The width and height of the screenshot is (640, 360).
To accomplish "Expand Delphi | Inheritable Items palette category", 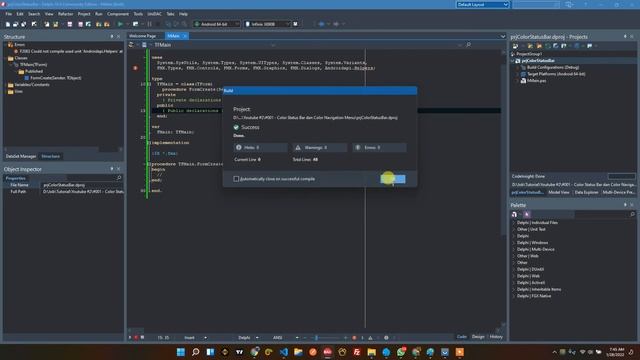I will pos(514,289).
